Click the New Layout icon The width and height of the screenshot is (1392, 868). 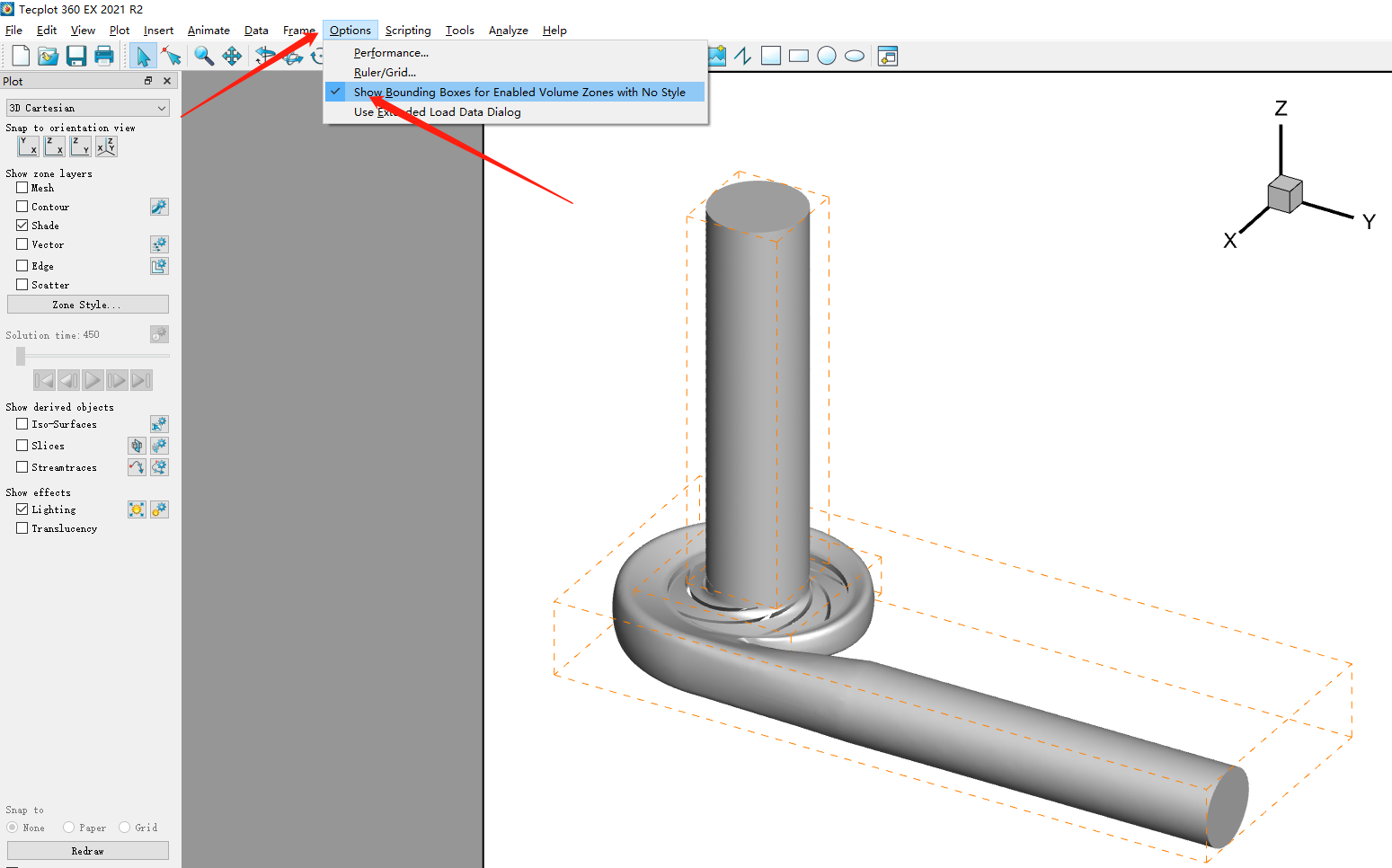pyautogui.click(x=20, y=57)
